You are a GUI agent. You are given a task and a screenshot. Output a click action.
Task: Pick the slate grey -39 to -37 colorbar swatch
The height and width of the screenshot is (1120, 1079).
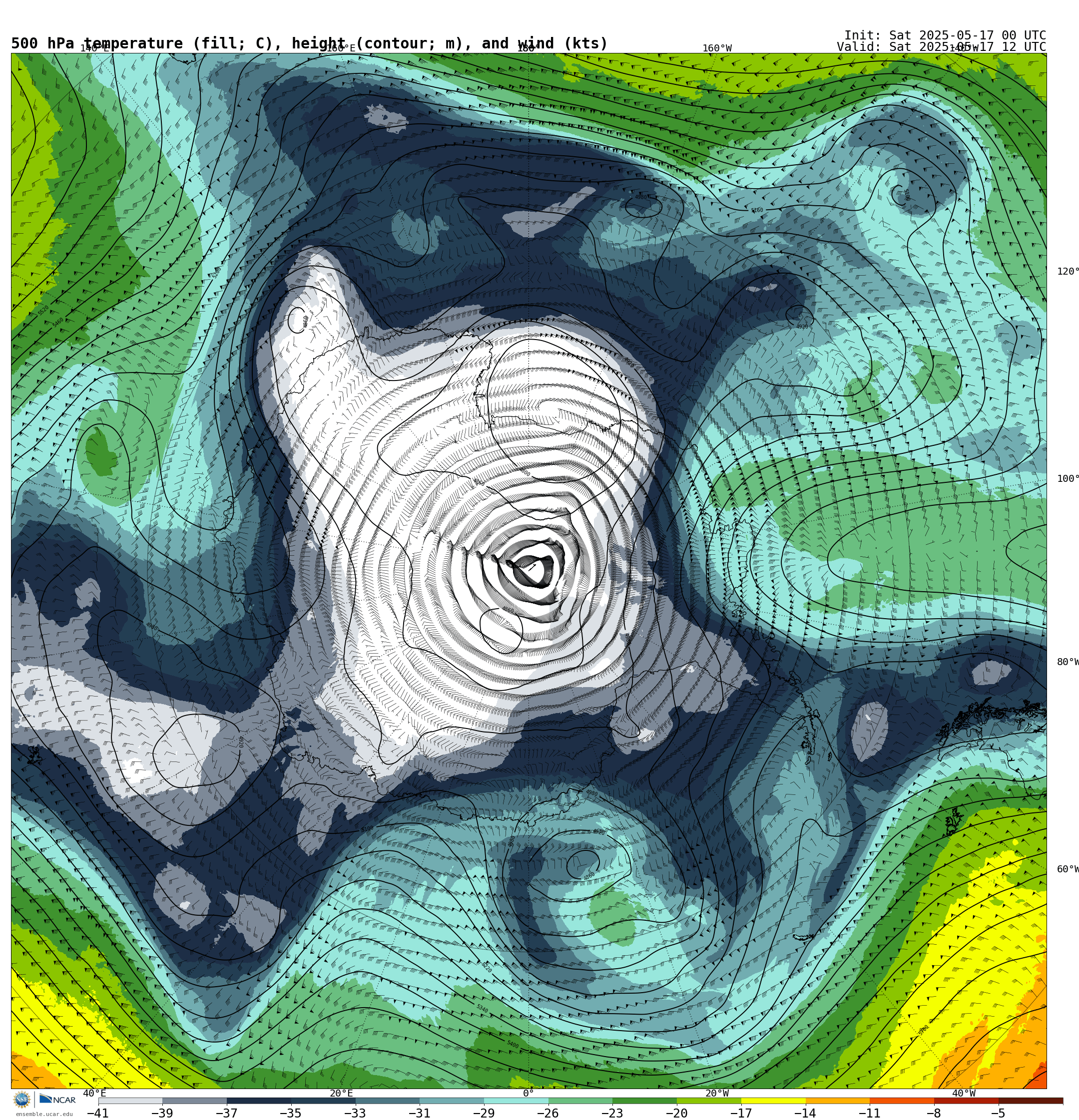tap(194, 1101)
